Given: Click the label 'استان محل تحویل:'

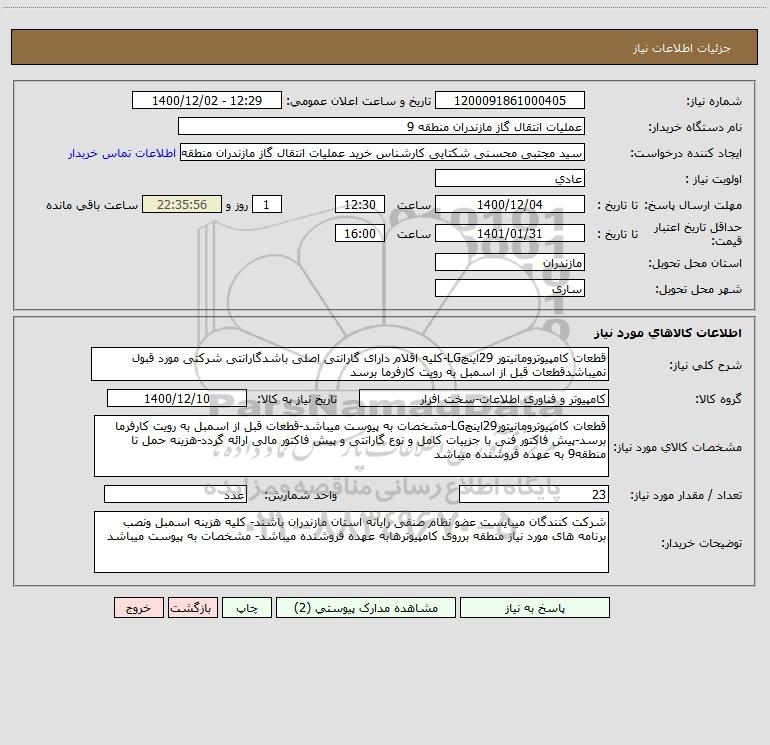Looking at the screenshot, I should coord(695,263).
